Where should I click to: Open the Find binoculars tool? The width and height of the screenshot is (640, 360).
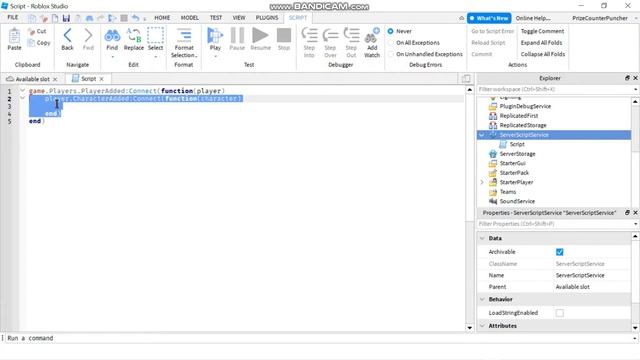tap(112, 36)
